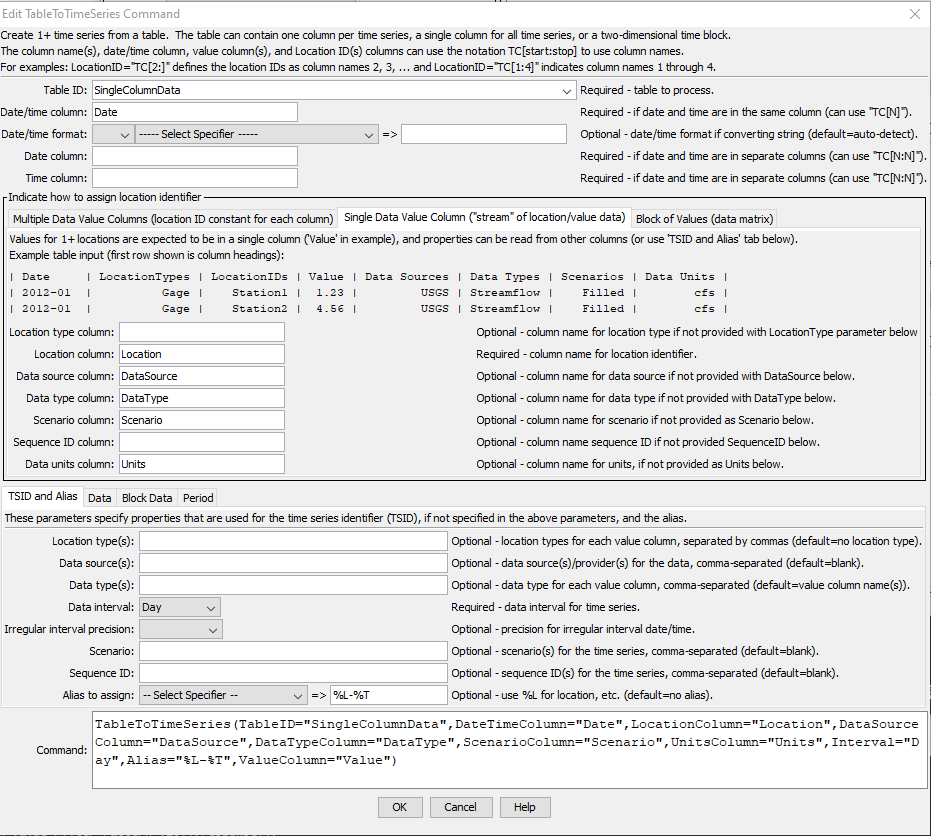Open the Alias Select Specifier dropdown
Screen dimensions: 931x836
coord(223,695)
